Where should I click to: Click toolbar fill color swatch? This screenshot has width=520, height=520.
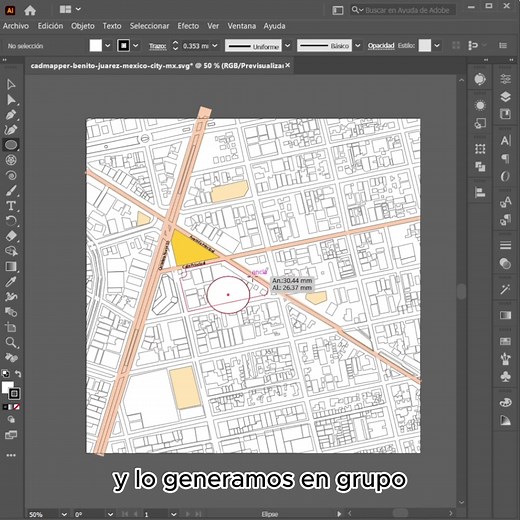(7, 388)
